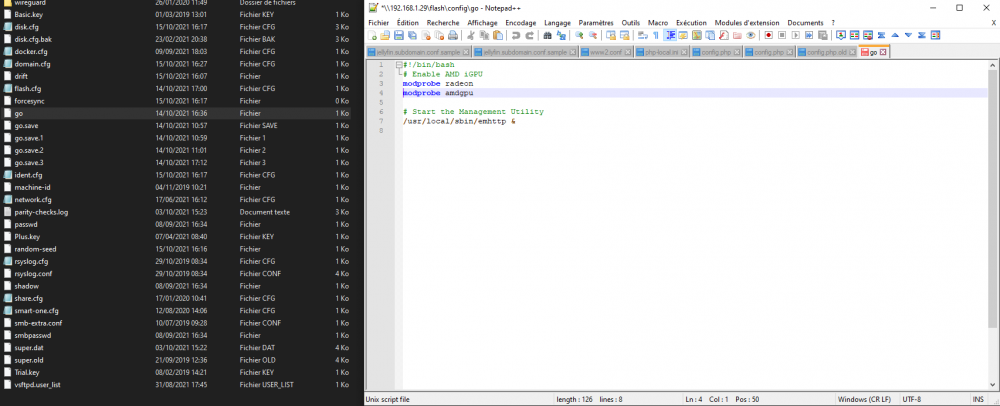This screenshot has width=1000, height=406.
Task: Start macro recording with the red dot
Action: pyautogui.click(x=768, y=36)
